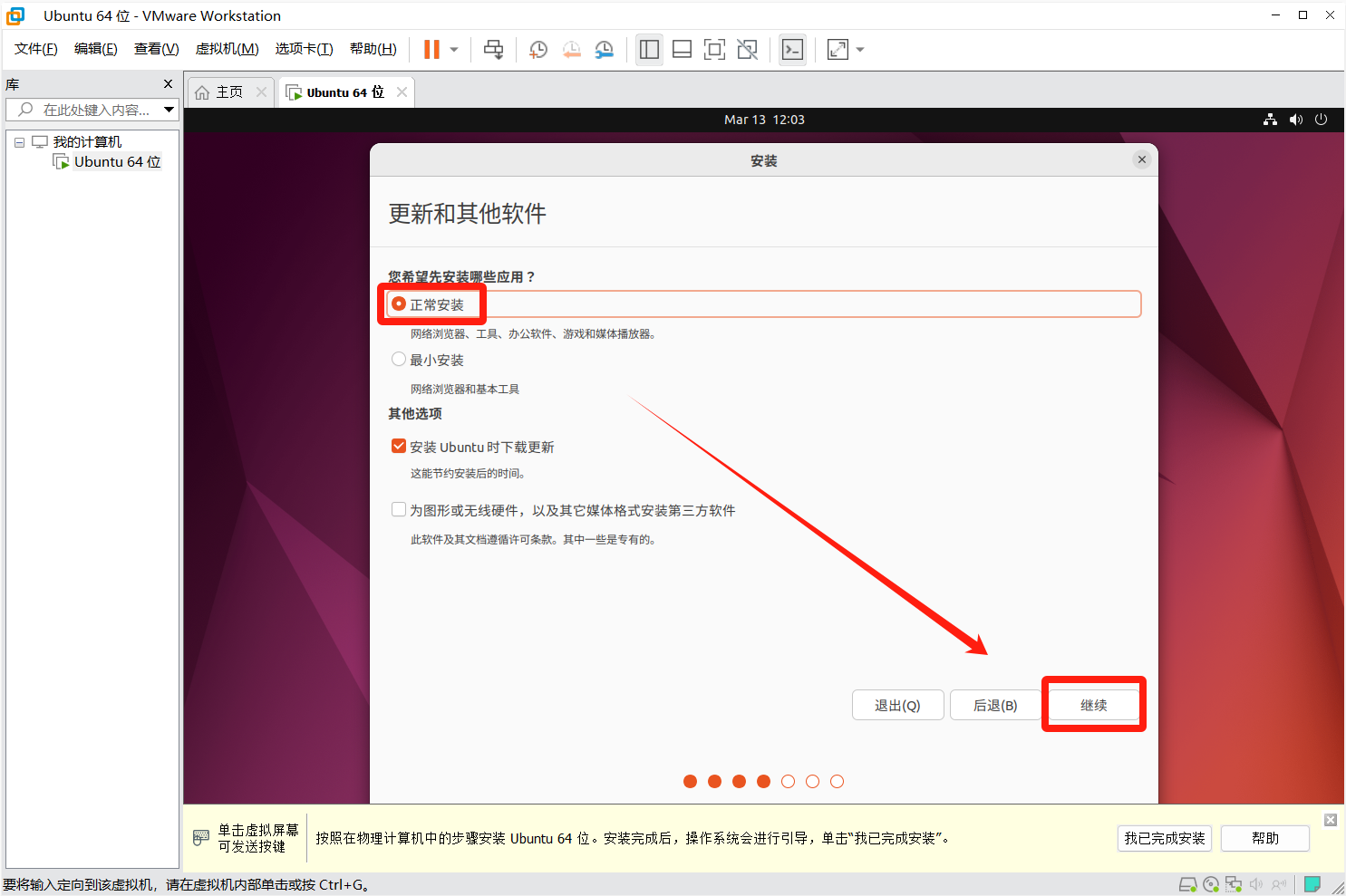Image resolution: width=1346 pixels, height=896 pixels.
Task: Click the send Ctrl+Alt+Del toolbar icon
Action: (493, 50)
